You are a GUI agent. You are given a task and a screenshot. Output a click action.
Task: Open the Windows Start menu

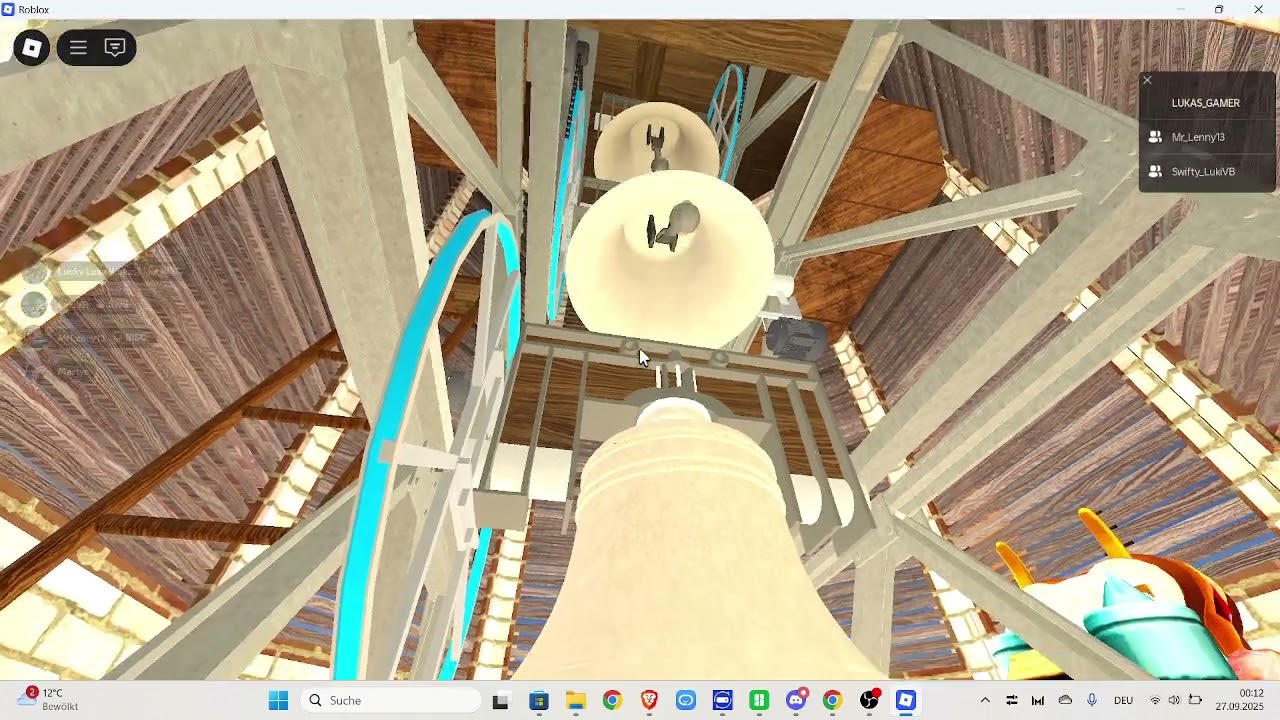pyautogui.click(x=278, y=701)
